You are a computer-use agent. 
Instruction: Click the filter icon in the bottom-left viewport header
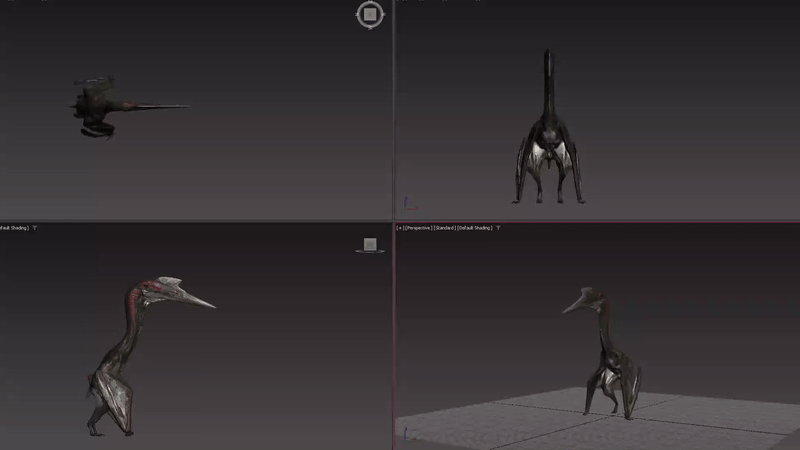(35, 228)
